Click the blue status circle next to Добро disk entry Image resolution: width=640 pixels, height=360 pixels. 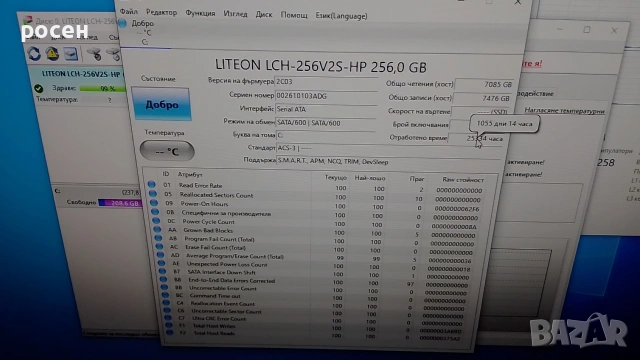tap(122, 23)
